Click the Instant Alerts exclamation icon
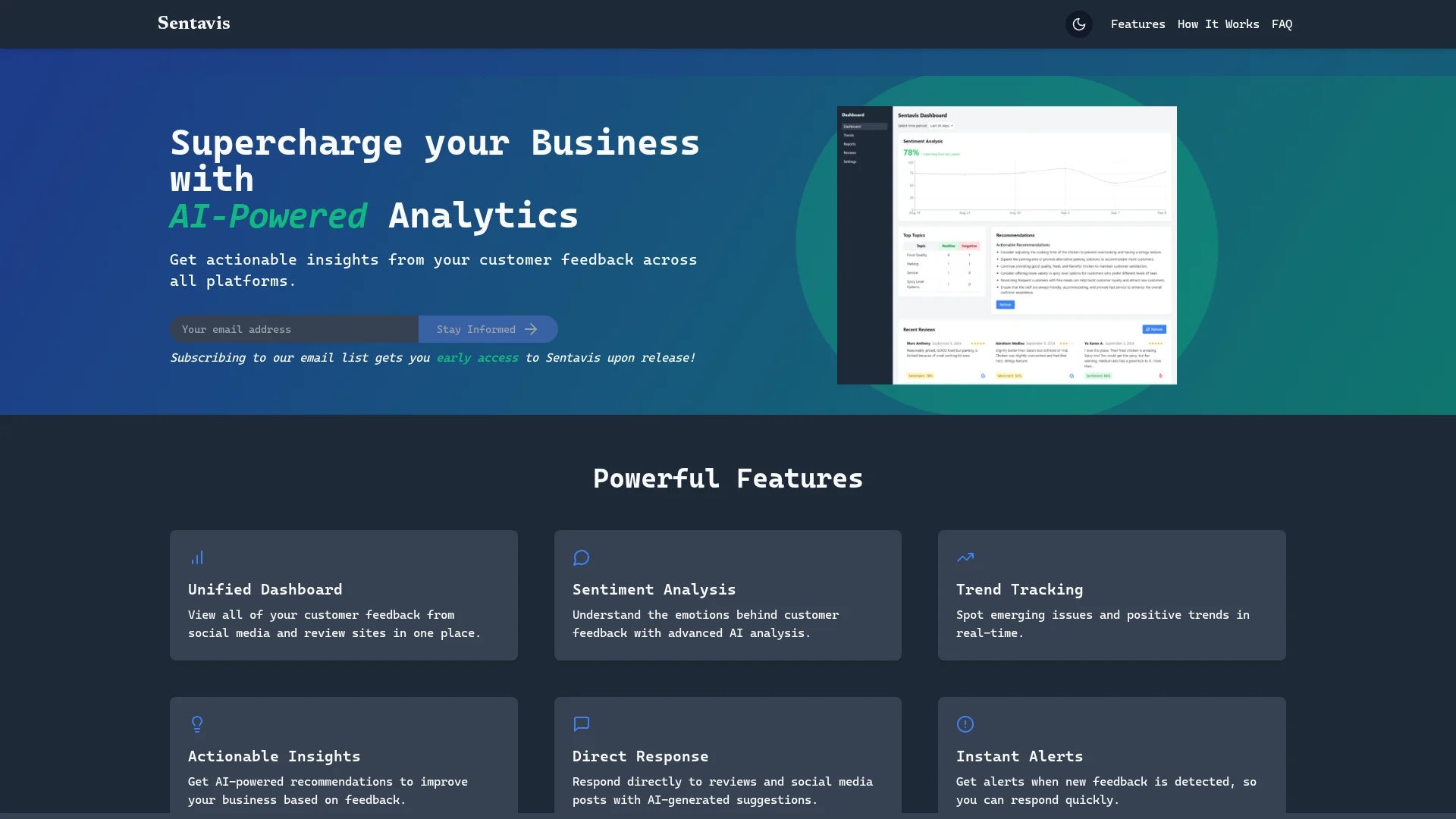This screenshot has height=819, width=1456. point(965,724)
